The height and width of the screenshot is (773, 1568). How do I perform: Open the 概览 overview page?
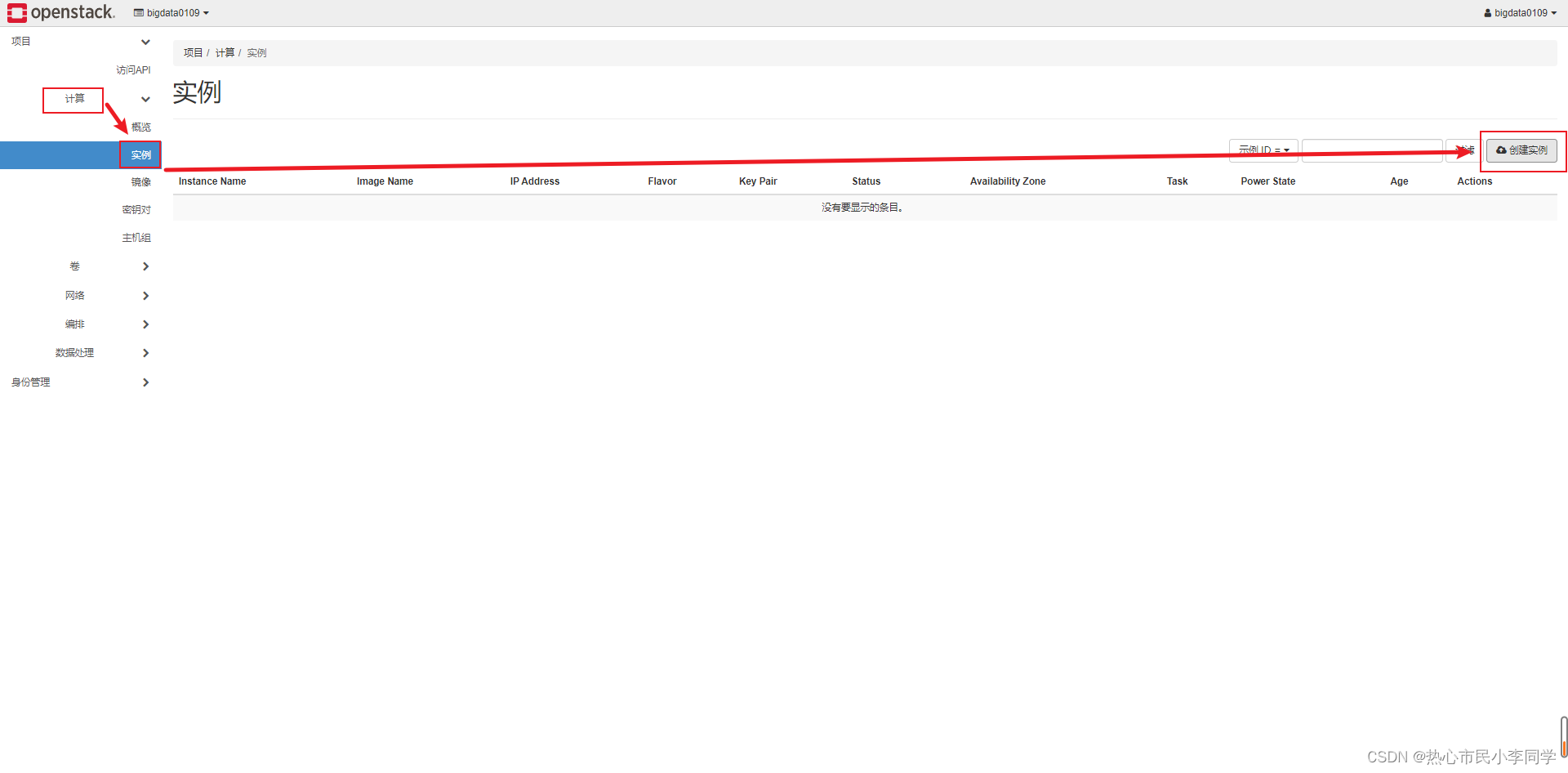[140, 127]
